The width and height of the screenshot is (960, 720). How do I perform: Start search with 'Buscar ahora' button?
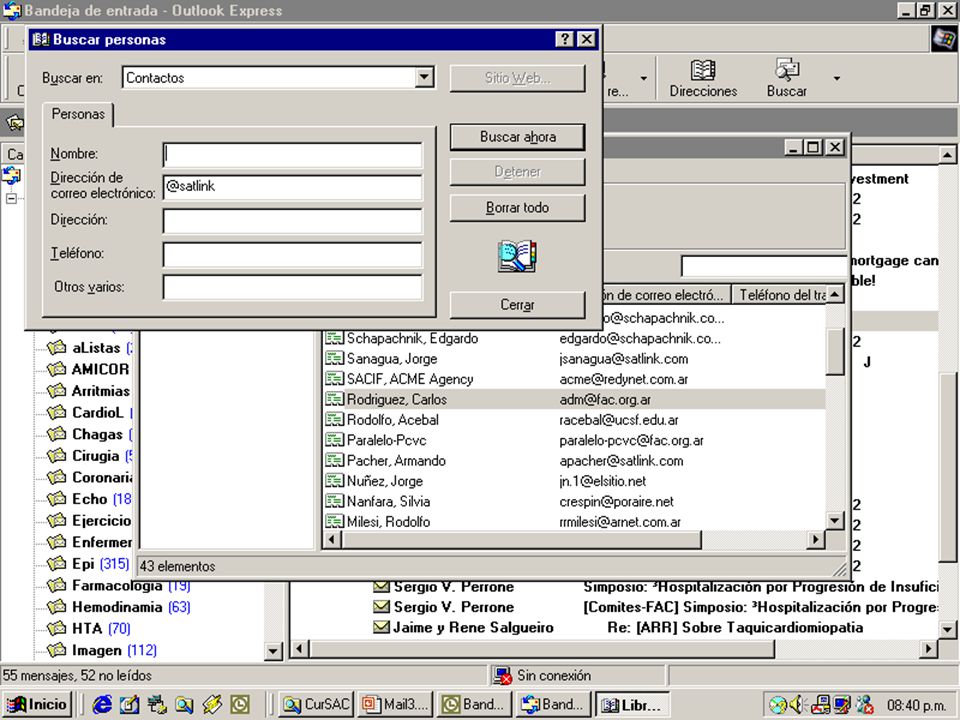[517, 137]
